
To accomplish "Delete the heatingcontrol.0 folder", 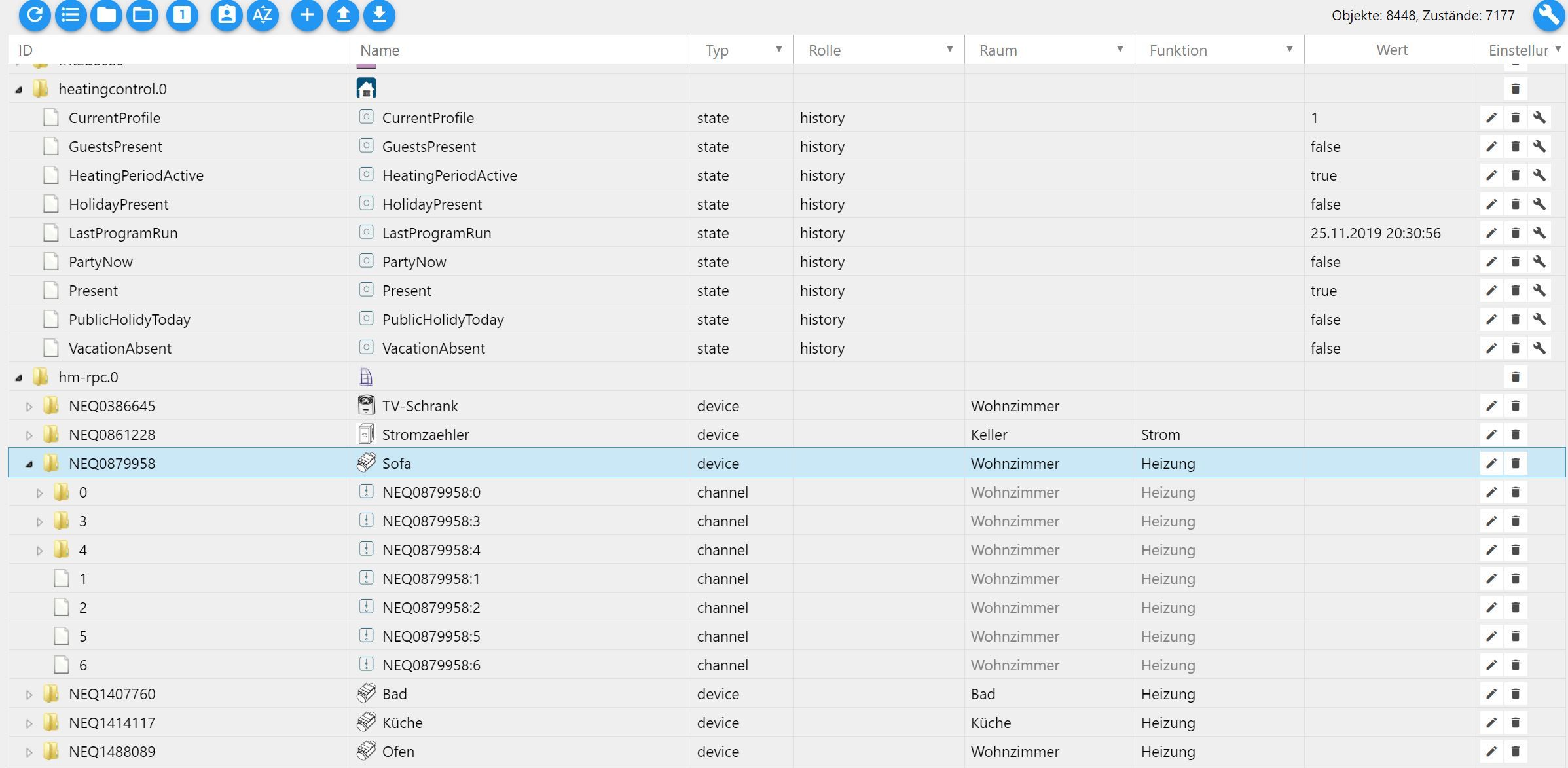I will tap(1515, 89).
